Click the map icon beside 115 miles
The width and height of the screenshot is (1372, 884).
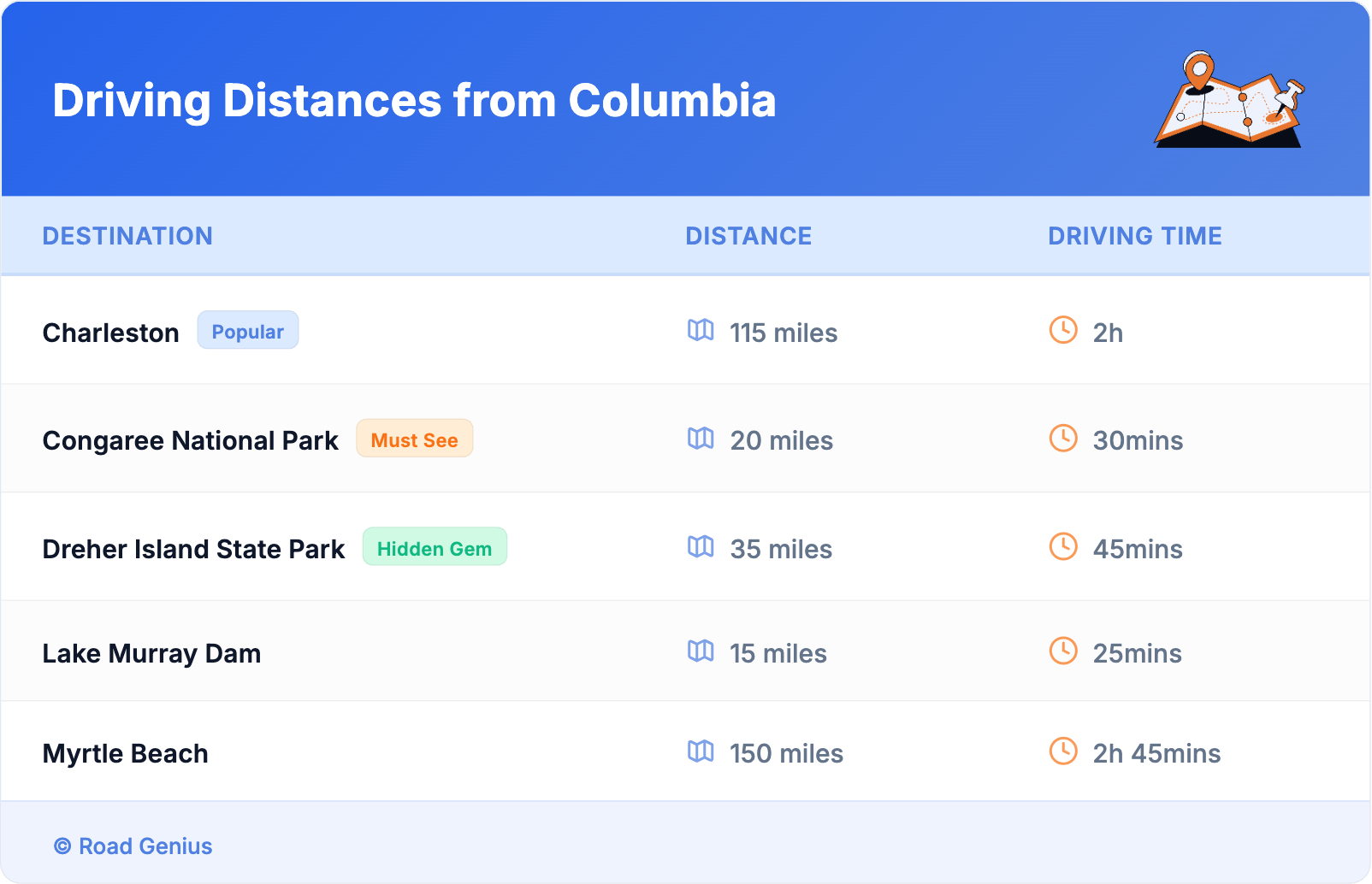click(701, 330)
